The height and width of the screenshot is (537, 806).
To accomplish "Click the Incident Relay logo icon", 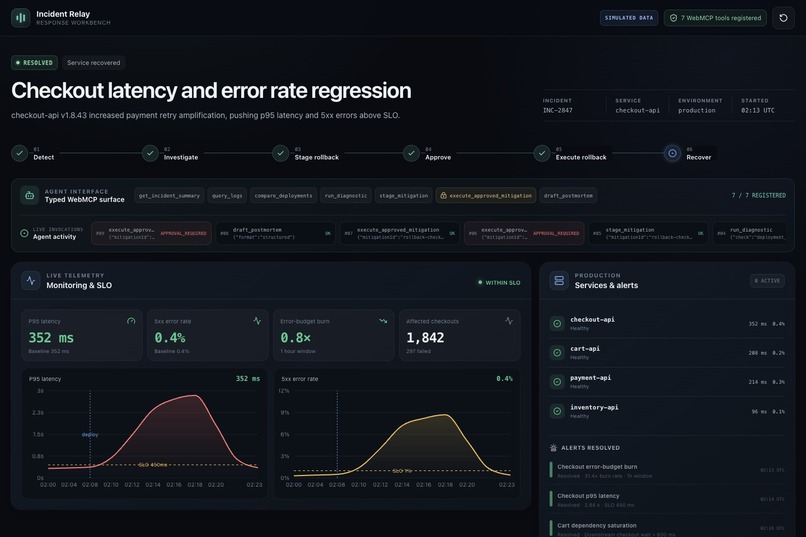I will coord(21,17).
